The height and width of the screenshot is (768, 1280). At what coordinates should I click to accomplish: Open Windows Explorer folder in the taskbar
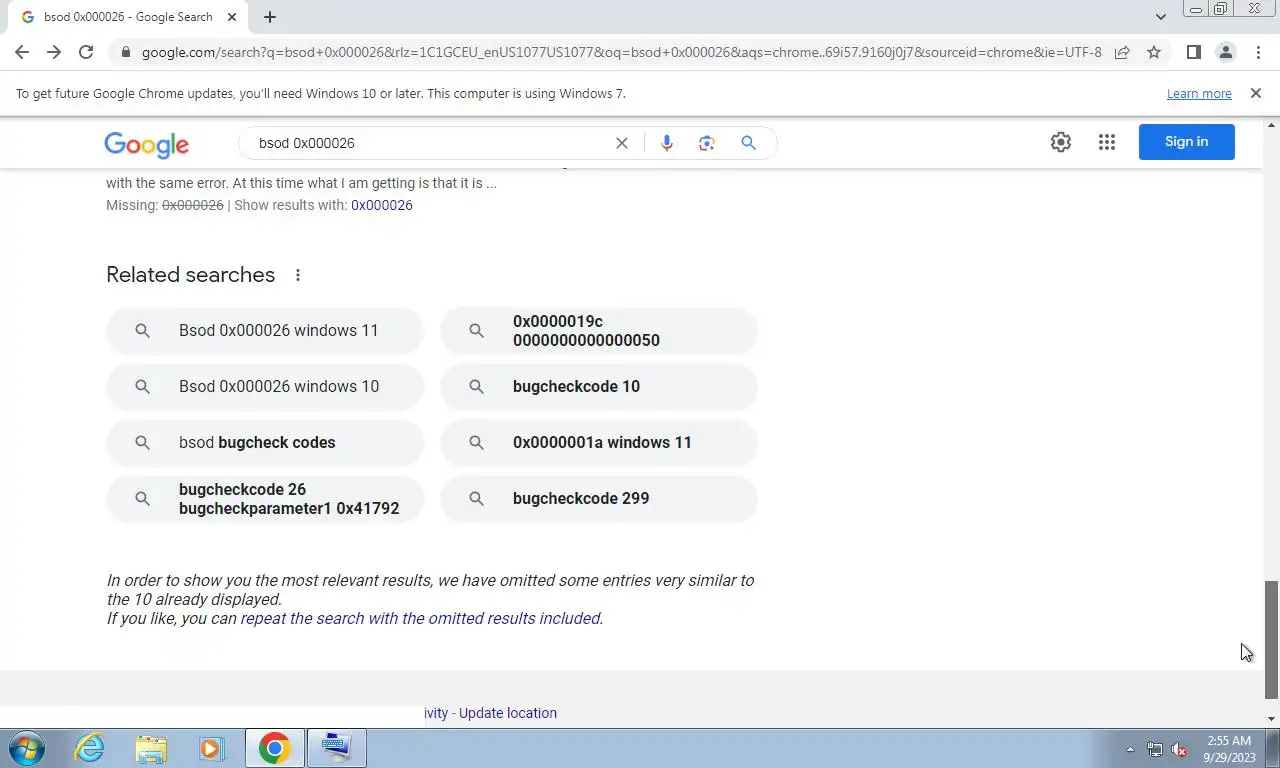(151, 748)
